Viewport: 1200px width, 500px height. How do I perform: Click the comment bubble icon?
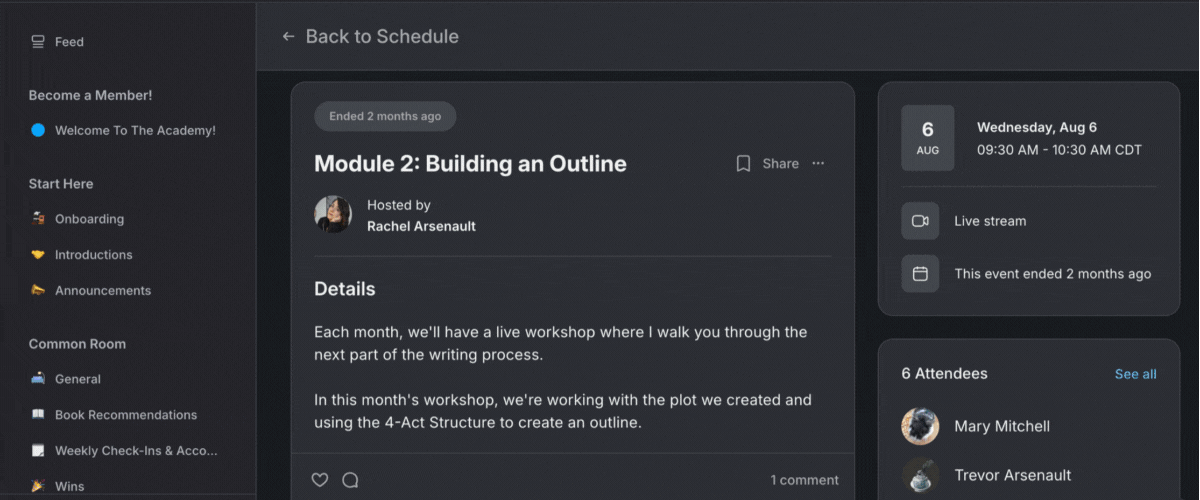coord(350,480)
